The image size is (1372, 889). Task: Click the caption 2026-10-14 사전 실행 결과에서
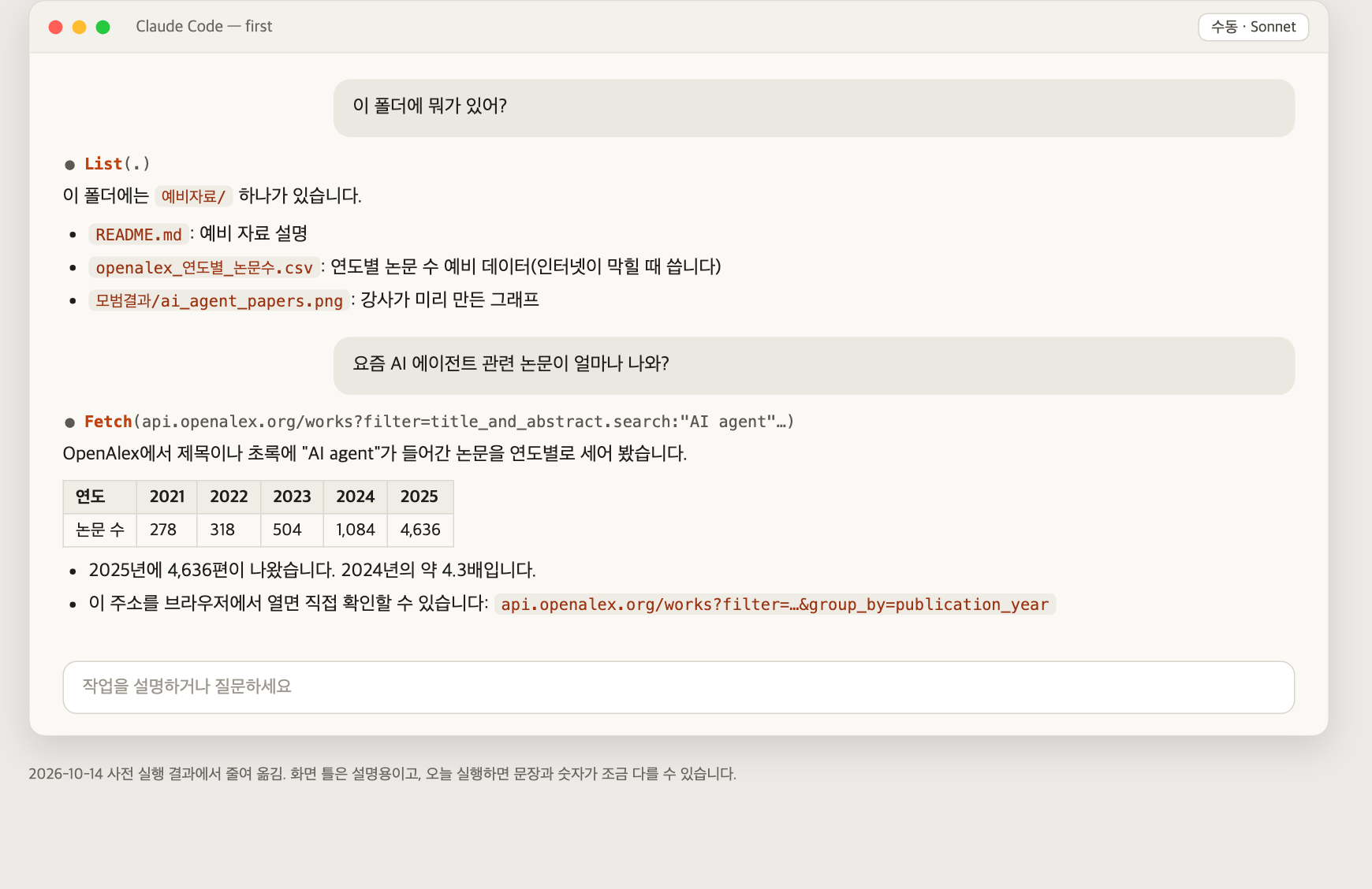(x=382, y=774)
